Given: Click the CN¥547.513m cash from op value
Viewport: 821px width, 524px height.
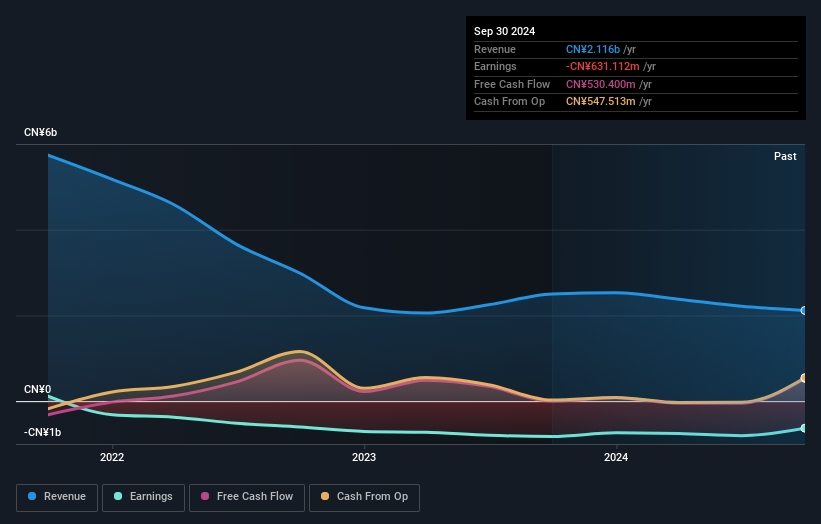Looking at the screenshot, I should click(x=601, y=102).
